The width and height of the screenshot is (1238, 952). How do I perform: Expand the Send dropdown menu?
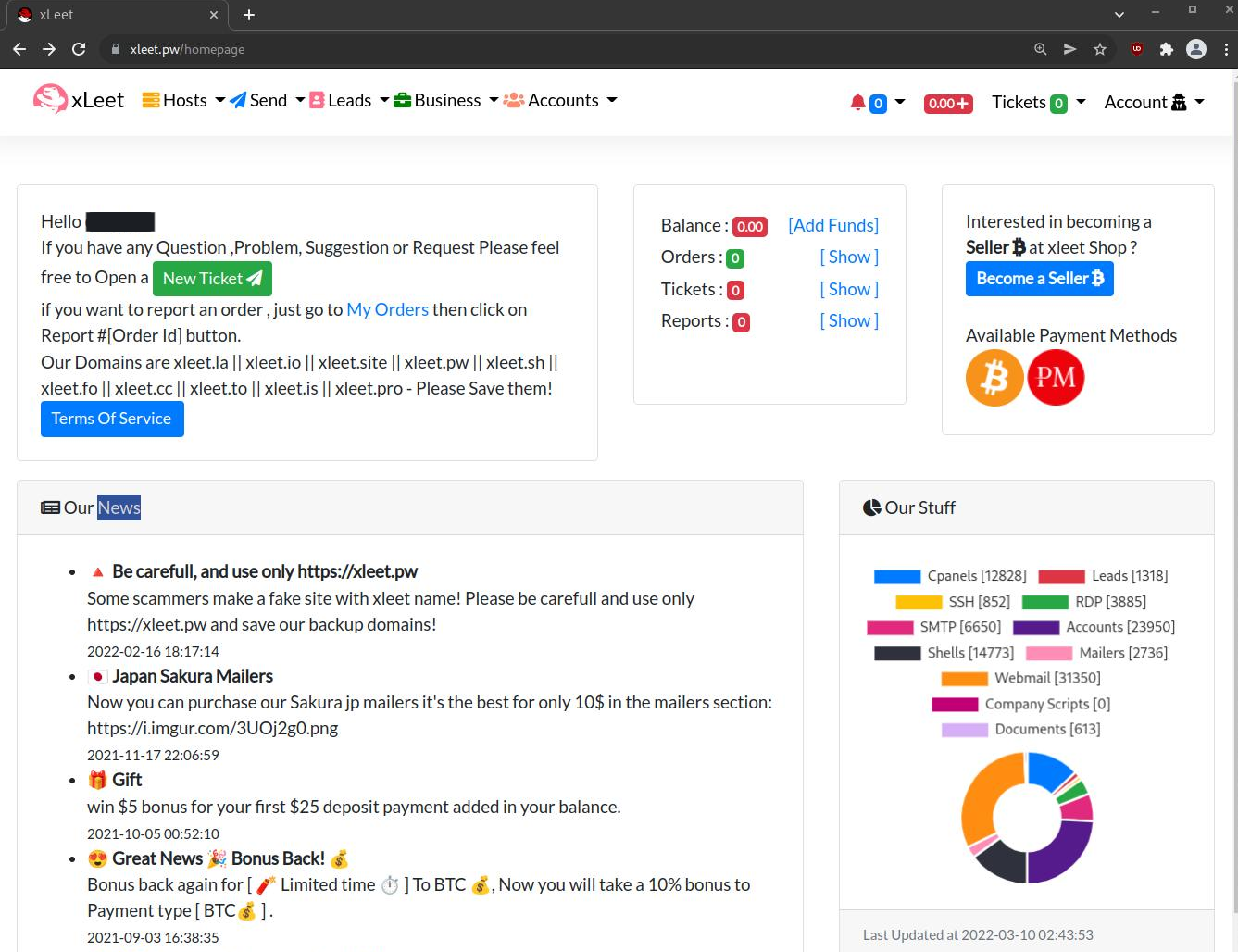[300, 100]
